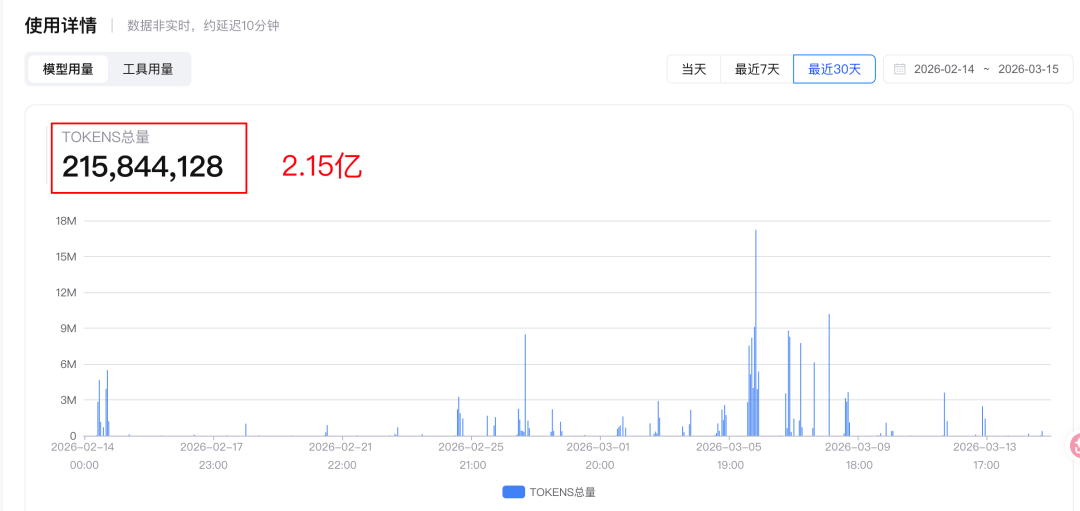The image size is (1080, 511).
Task: Open the calendar icon in date picker
Action: [899, 69]
